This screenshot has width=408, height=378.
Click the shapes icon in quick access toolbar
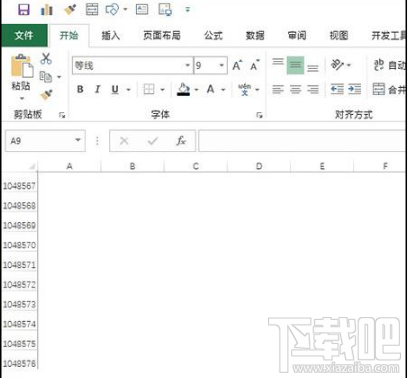tap(112, 9)
